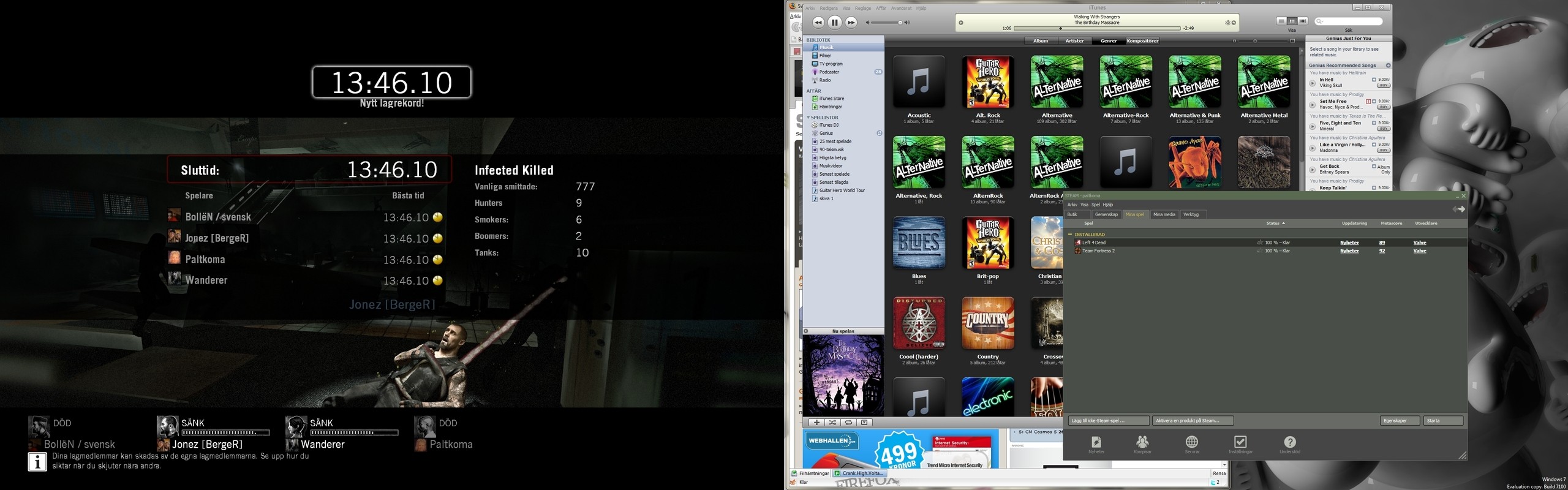Toggle repeat in iTunes

[848, 423]
